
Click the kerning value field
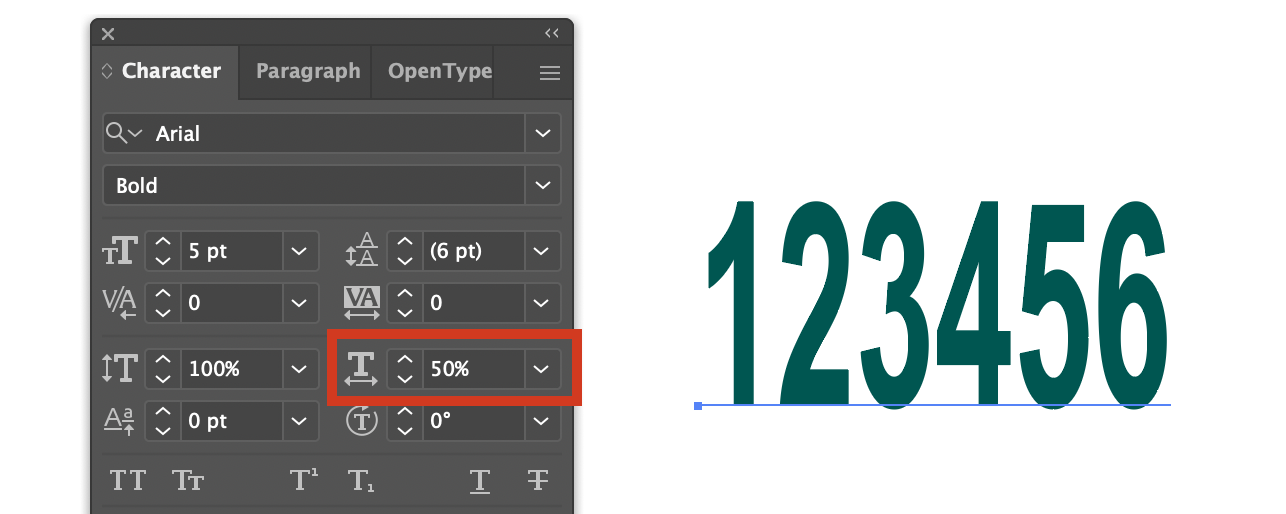click(x=232, y=302)
